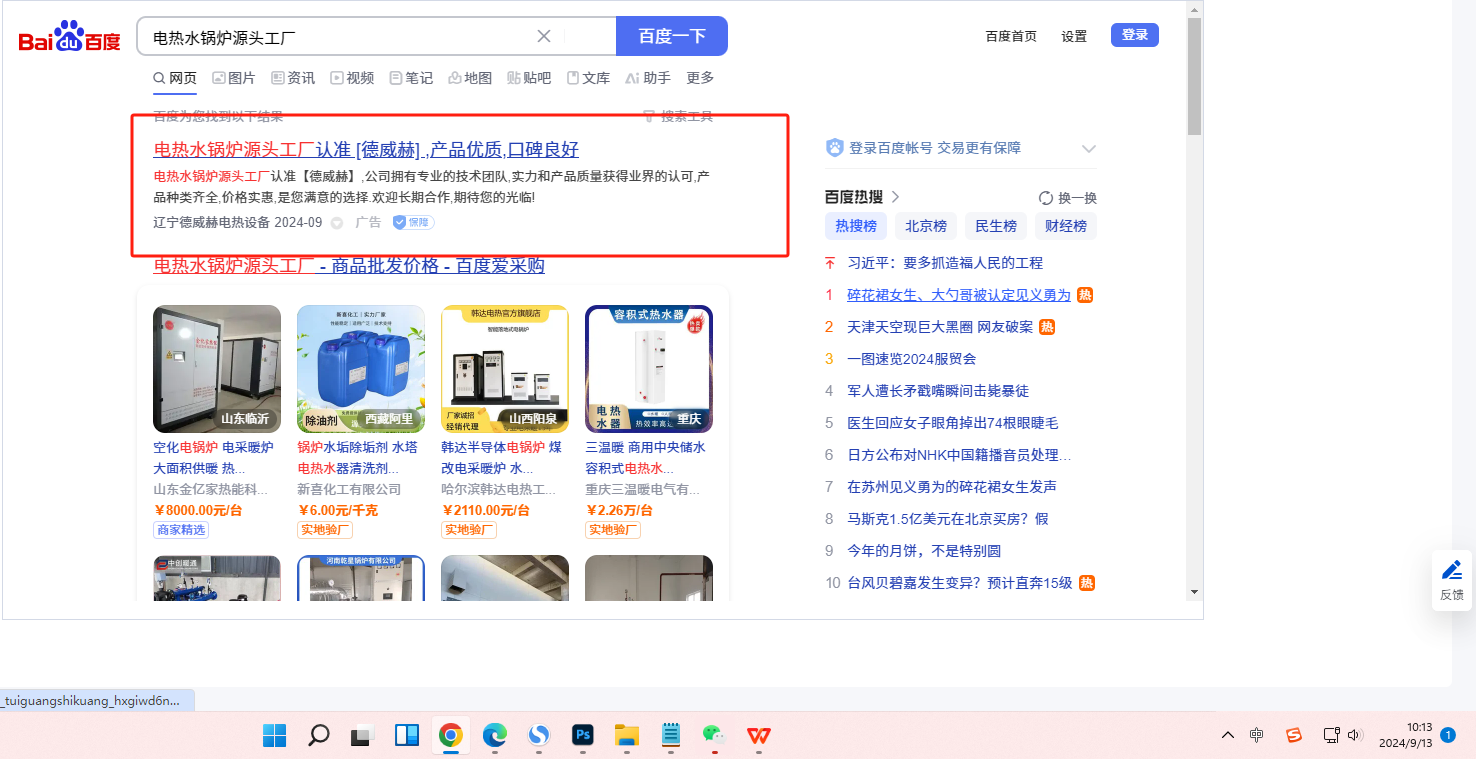This screenshot has width=1476, height=759.
Task: Select the 热搜榜 tab
Action: coord(856,226)
